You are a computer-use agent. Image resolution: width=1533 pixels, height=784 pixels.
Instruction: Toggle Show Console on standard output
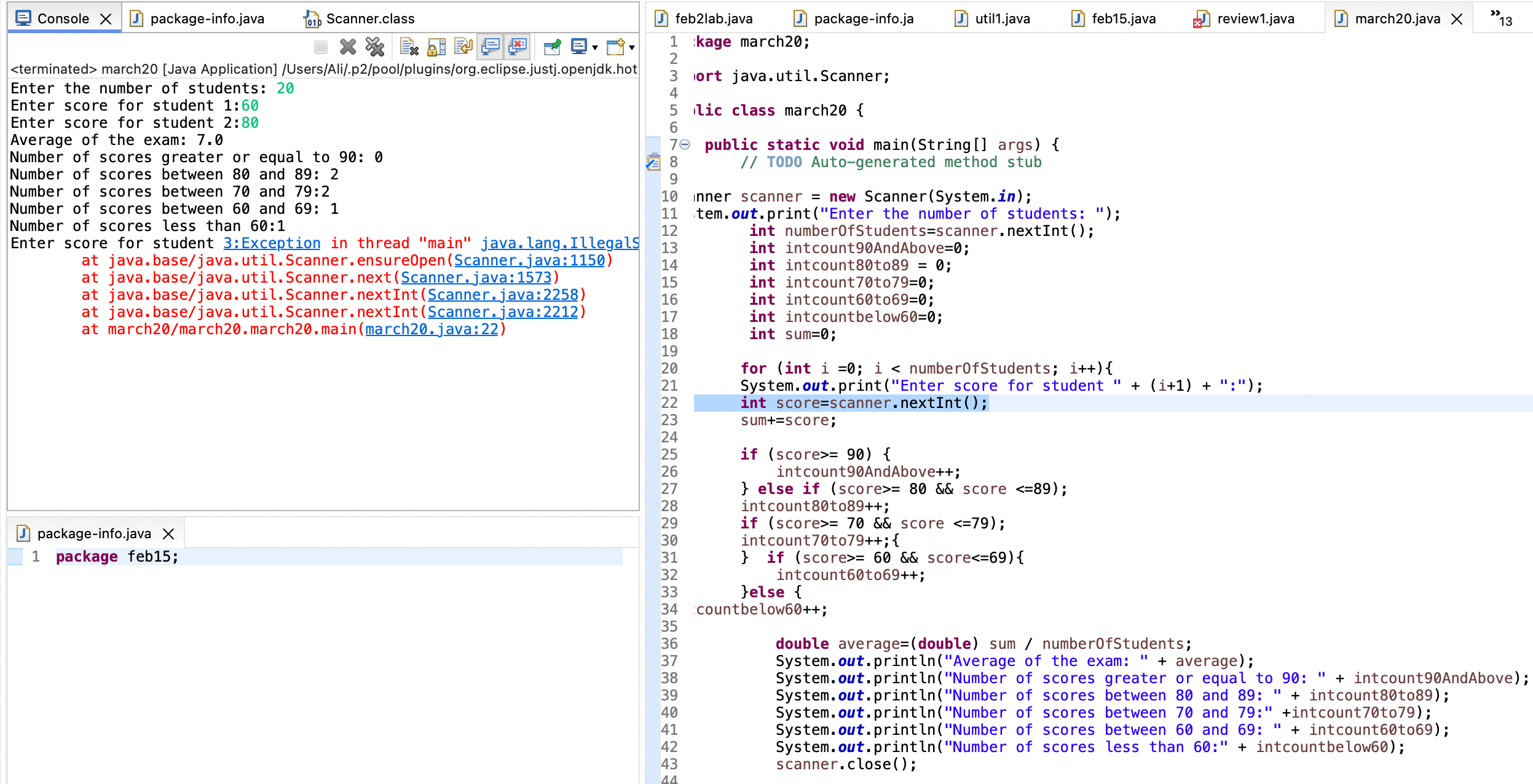(x=491, y=47)
